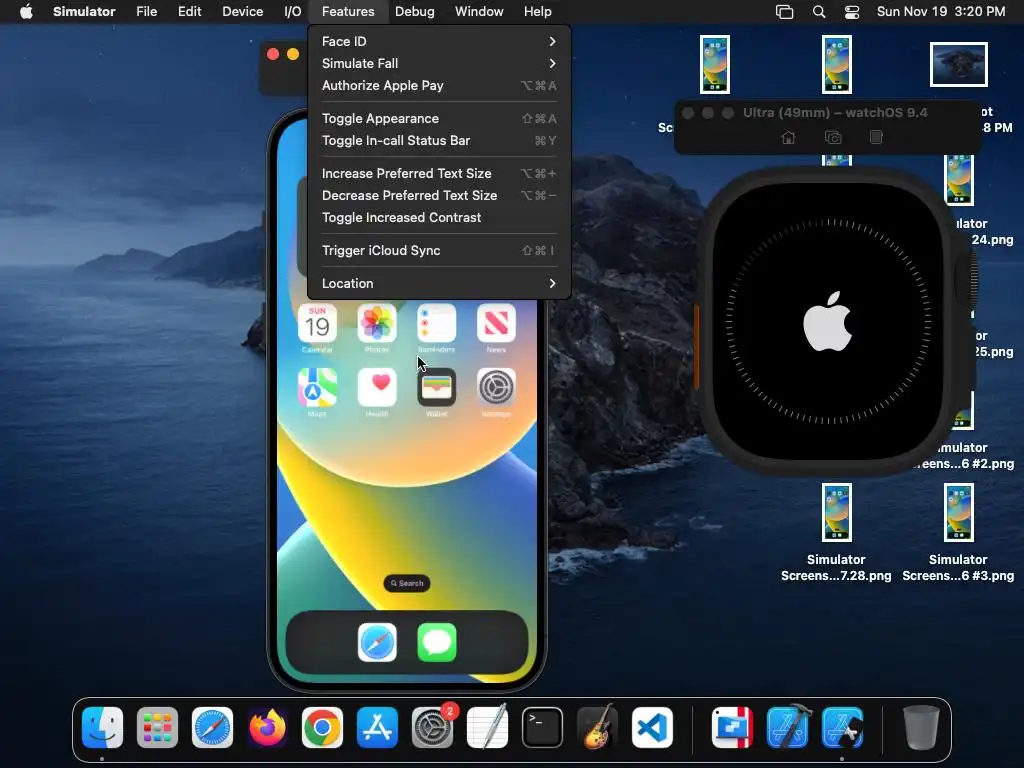Click the screenshot camera icon in watch simulator toolbar
This screenshot has width=1024, height=768.
(x=833, y=137)
